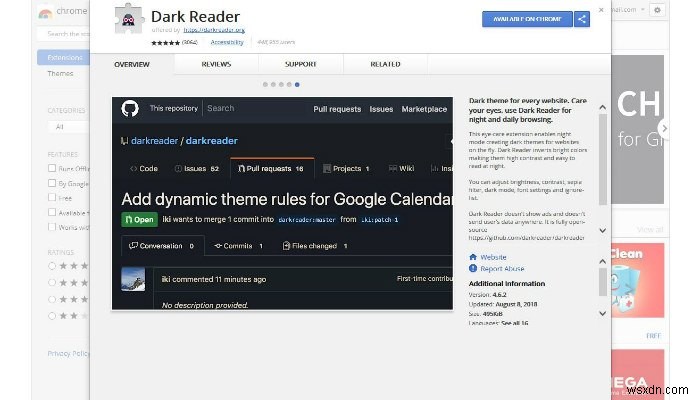The image size is (700, 400).
Task: Click the five-star rating of Dark Reader
Action: (x=166, y=43)
